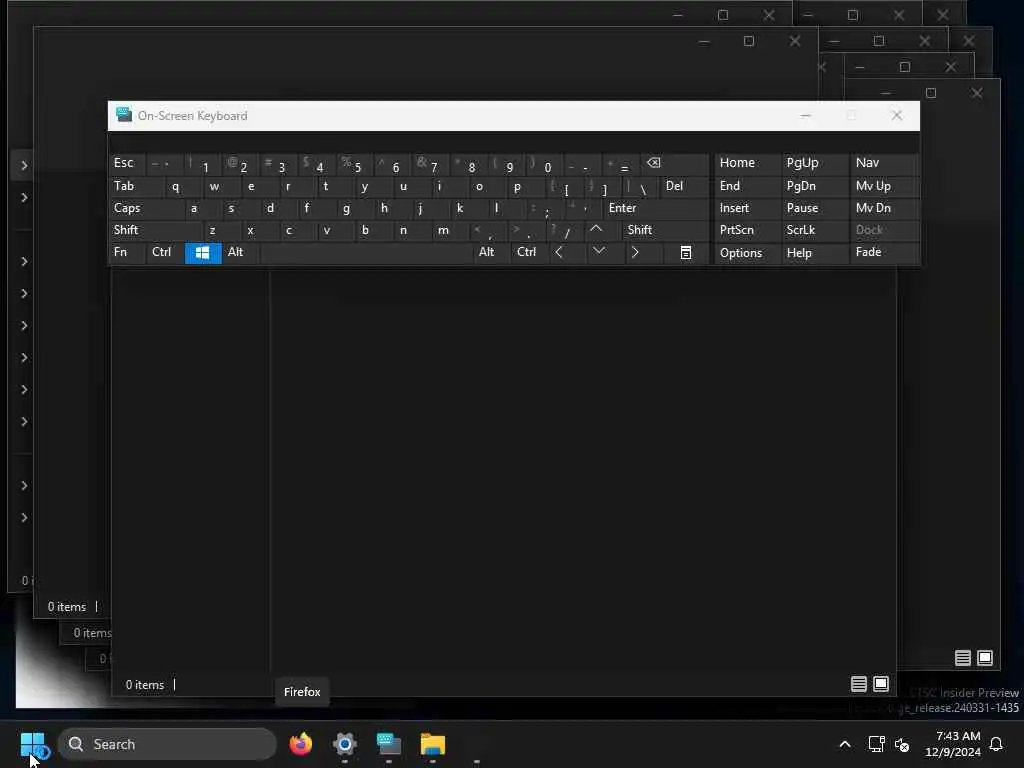Image resolution: width=1024 pixels, height=768 pixels.
Task: Tap the Windows logo key on keyboard
Action: pyautogui.click(x=203, y=253)
